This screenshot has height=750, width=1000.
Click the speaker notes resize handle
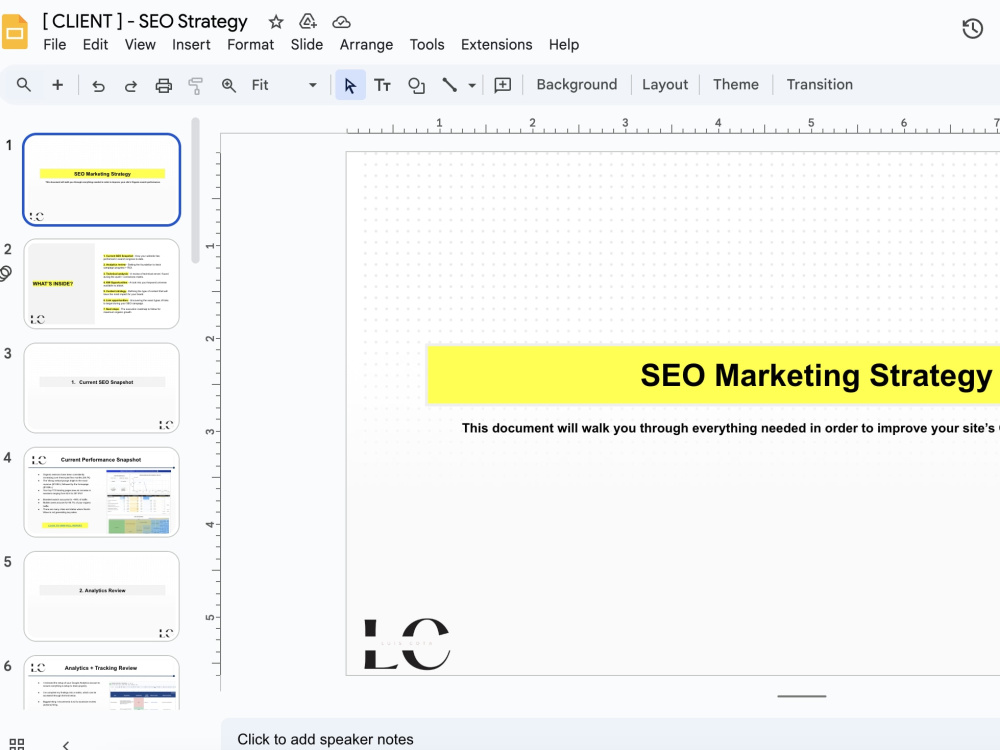(x=802, y=696)
